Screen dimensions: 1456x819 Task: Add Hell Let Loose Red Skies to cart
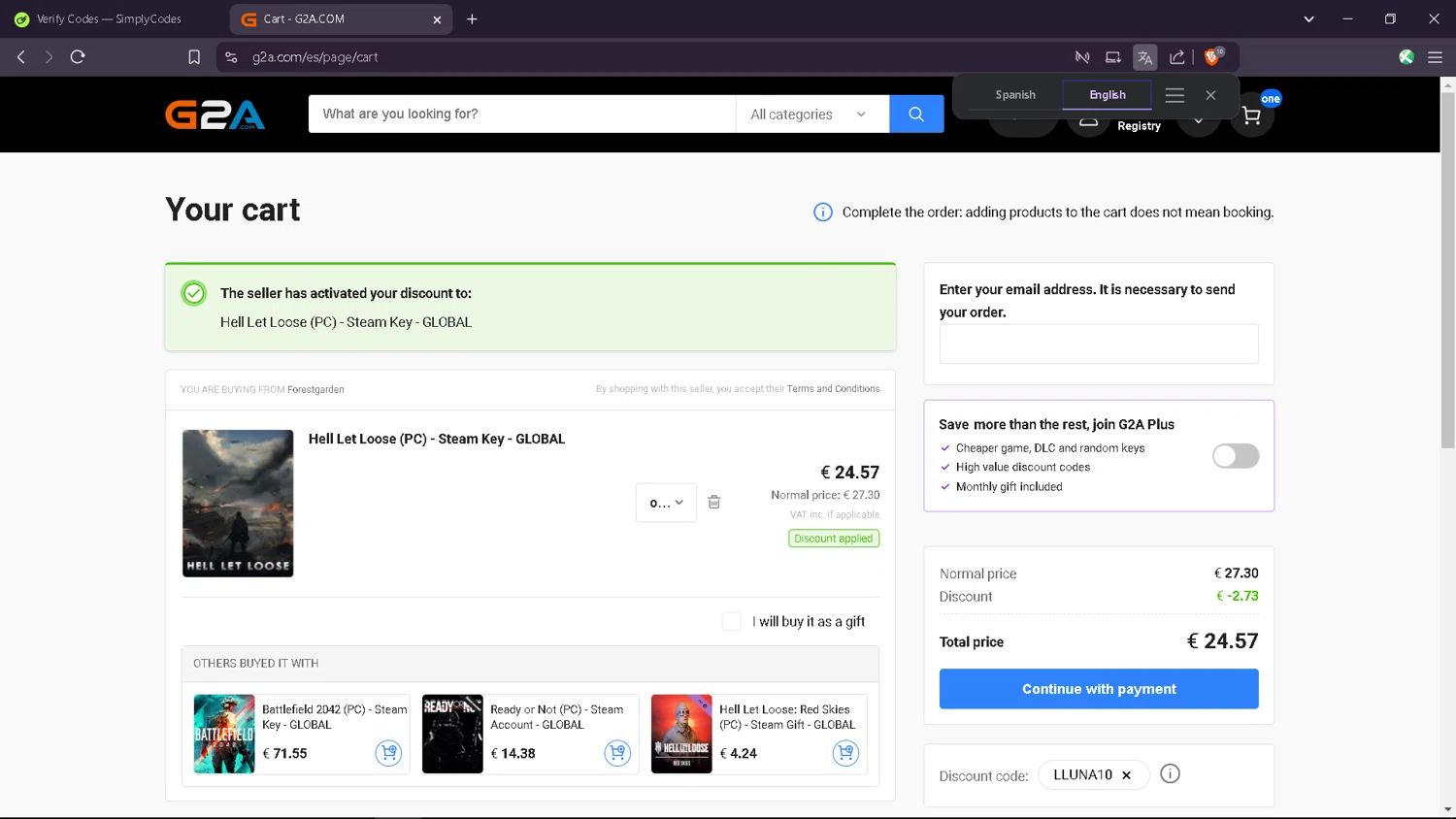pyautogui.click(x=845, y=753)
